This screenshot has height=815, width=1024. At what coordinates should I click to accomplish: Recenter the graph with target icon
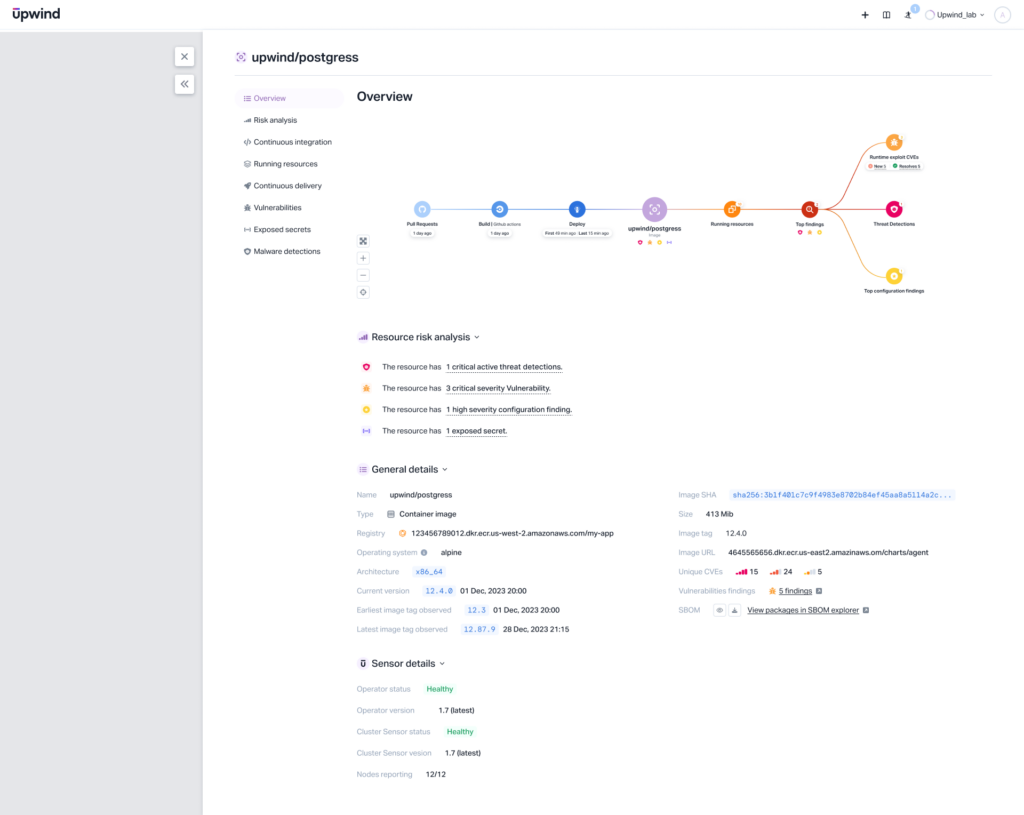point(363,293)
